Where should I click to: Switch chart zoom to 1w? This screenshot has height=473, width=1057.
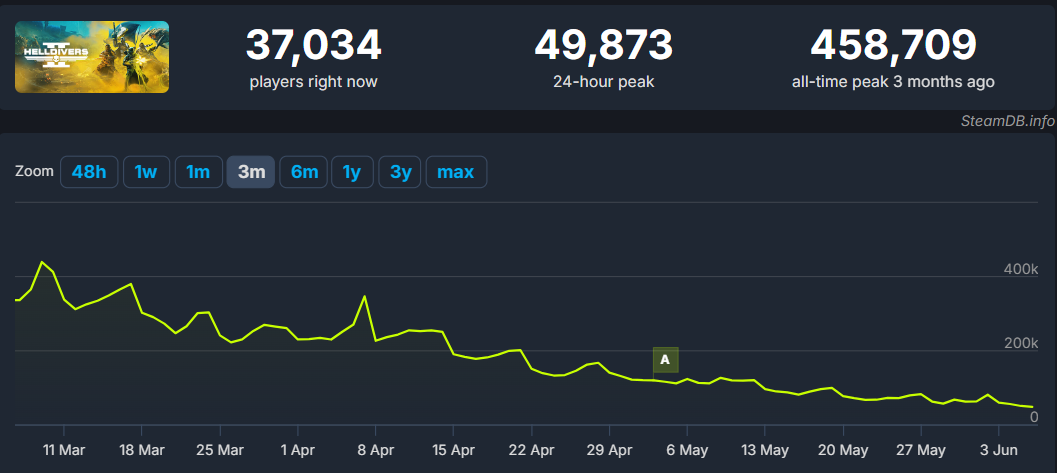[x=146, y=172]
